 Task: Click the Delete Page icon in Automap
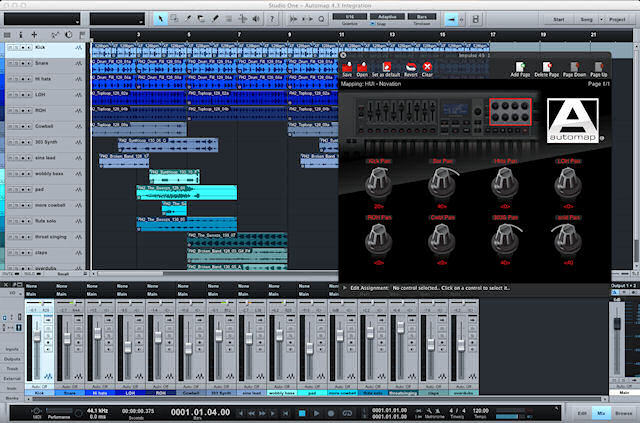point(547,69)
